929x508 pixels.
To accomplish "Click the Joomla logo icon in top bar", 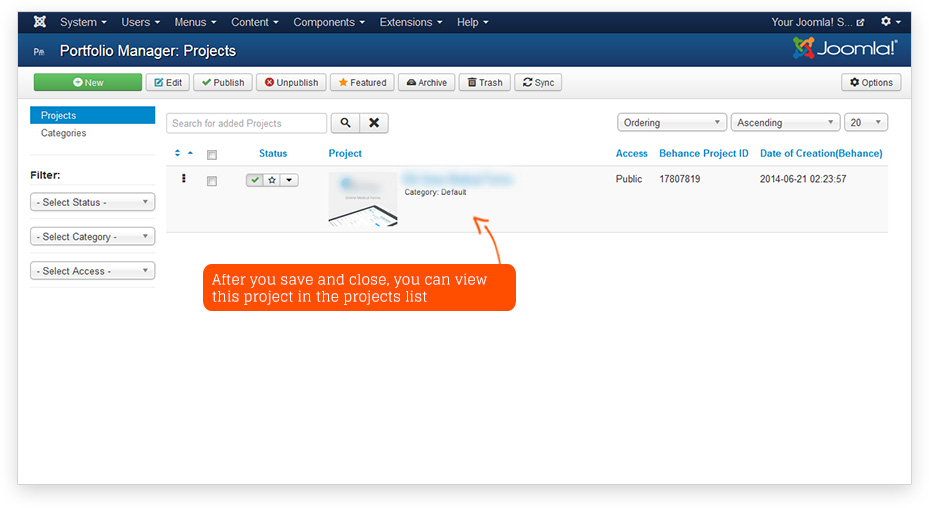I will (40, 22).
